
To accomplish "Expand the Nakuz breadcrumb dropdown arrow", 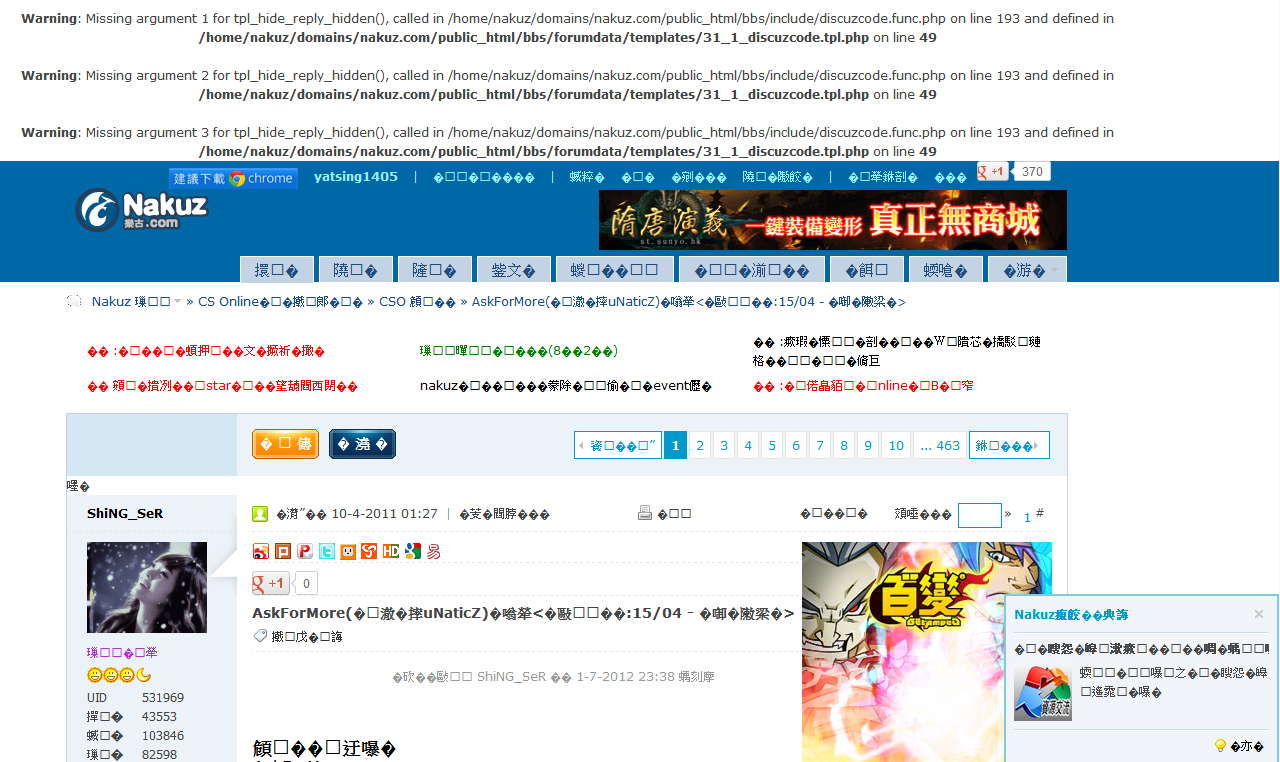I will click(x=178, y=301).
